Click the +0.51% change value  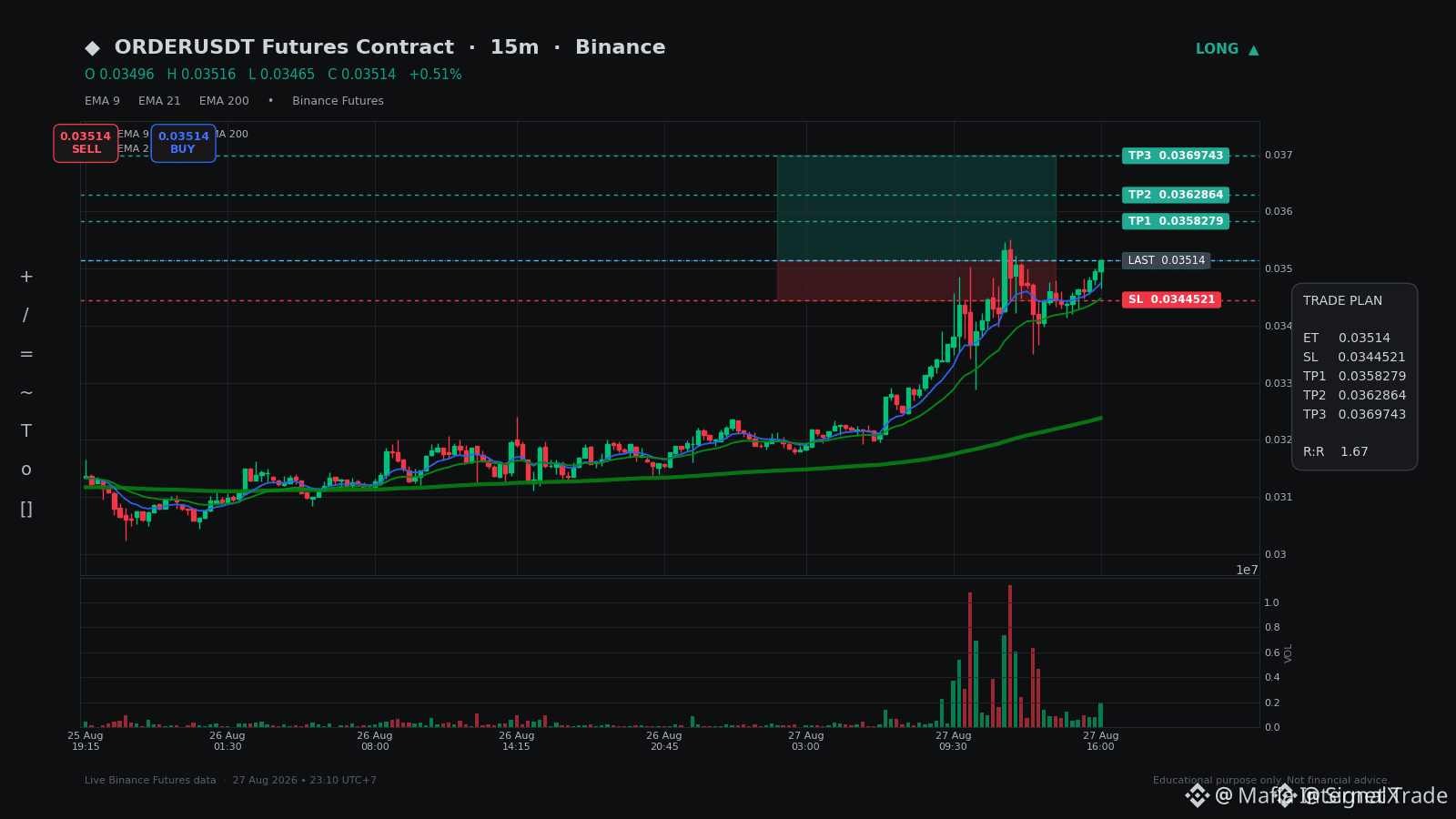(x=435, y=75)
